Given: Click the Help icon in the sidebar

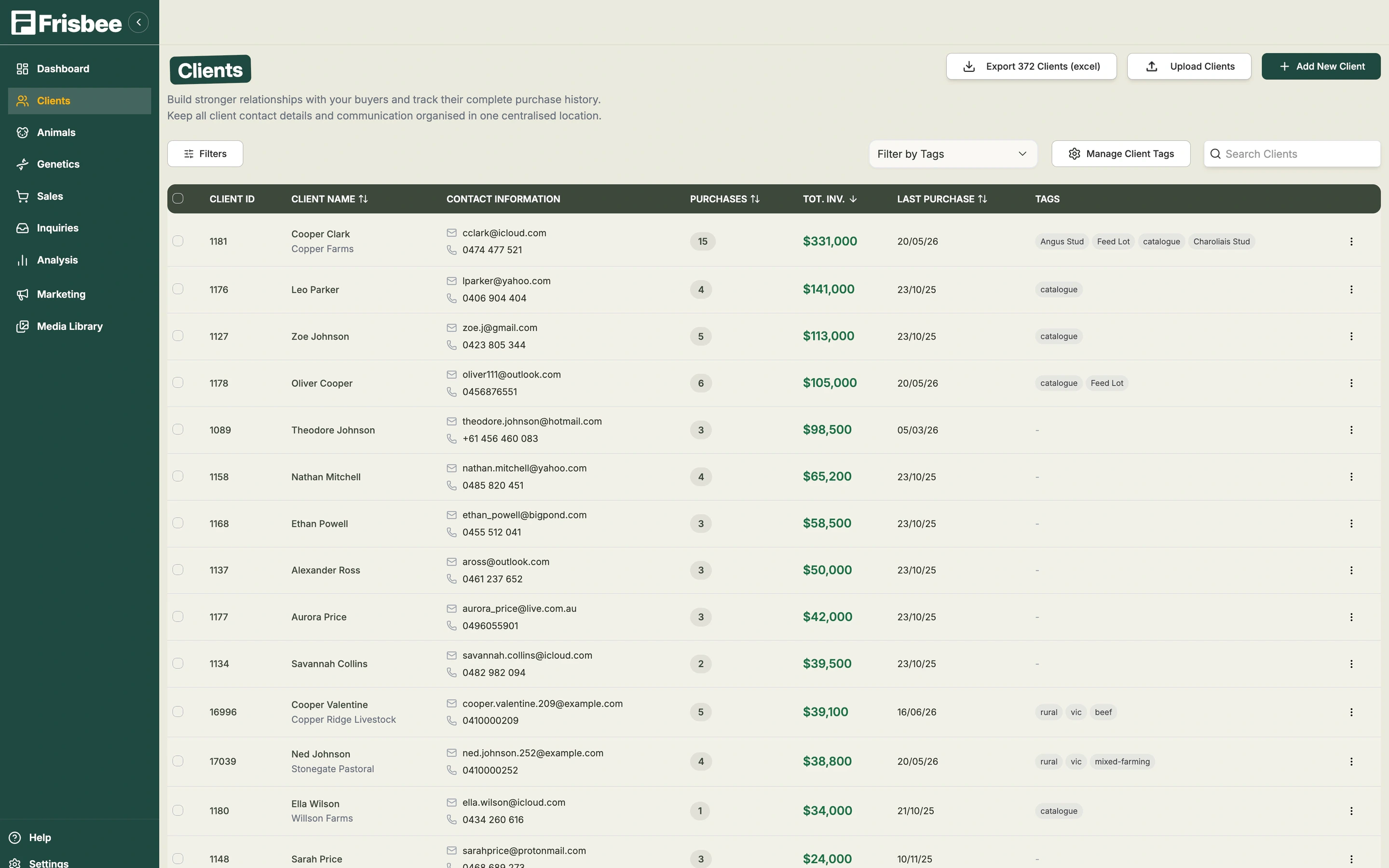Looking at the screenshot, I should click(15, 838).
